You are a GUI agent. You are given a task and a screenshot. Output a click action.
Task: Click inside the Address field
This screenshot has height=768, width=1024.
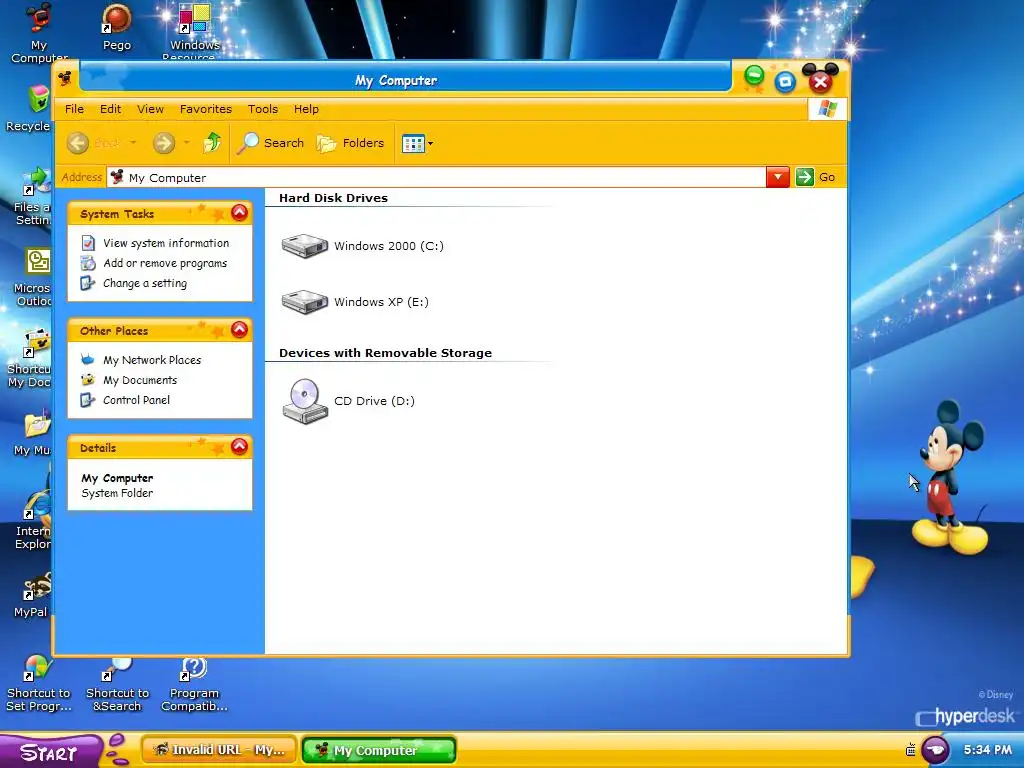(x=436, y=178)
